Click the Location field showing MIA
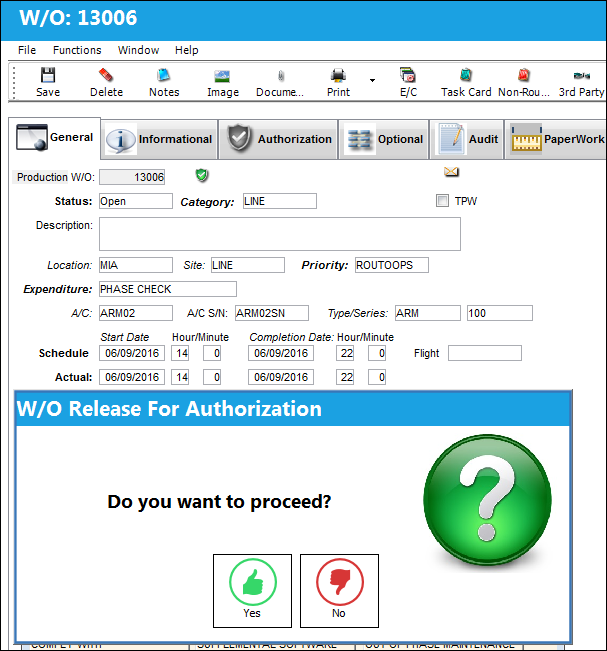The height and width of the screenshot is (651, 607). click(136, 265)
